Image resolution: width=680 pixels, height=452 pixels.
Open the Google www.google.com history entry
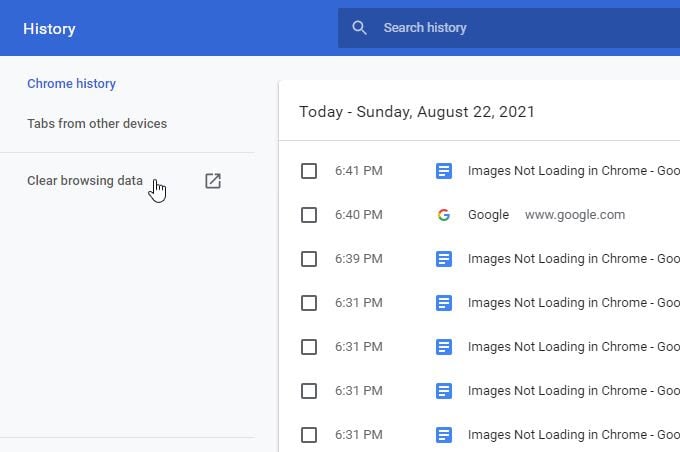tap(488, 215)
